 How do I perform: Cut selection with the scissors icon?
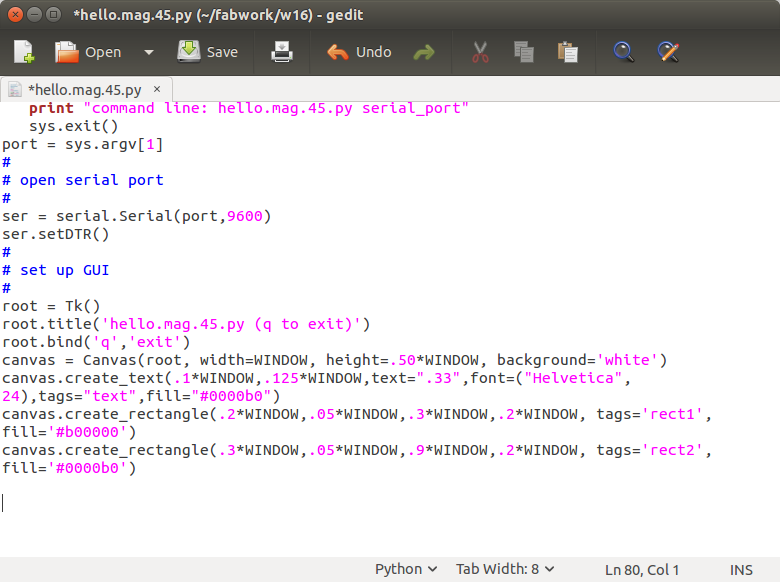(x=480, y=52)
